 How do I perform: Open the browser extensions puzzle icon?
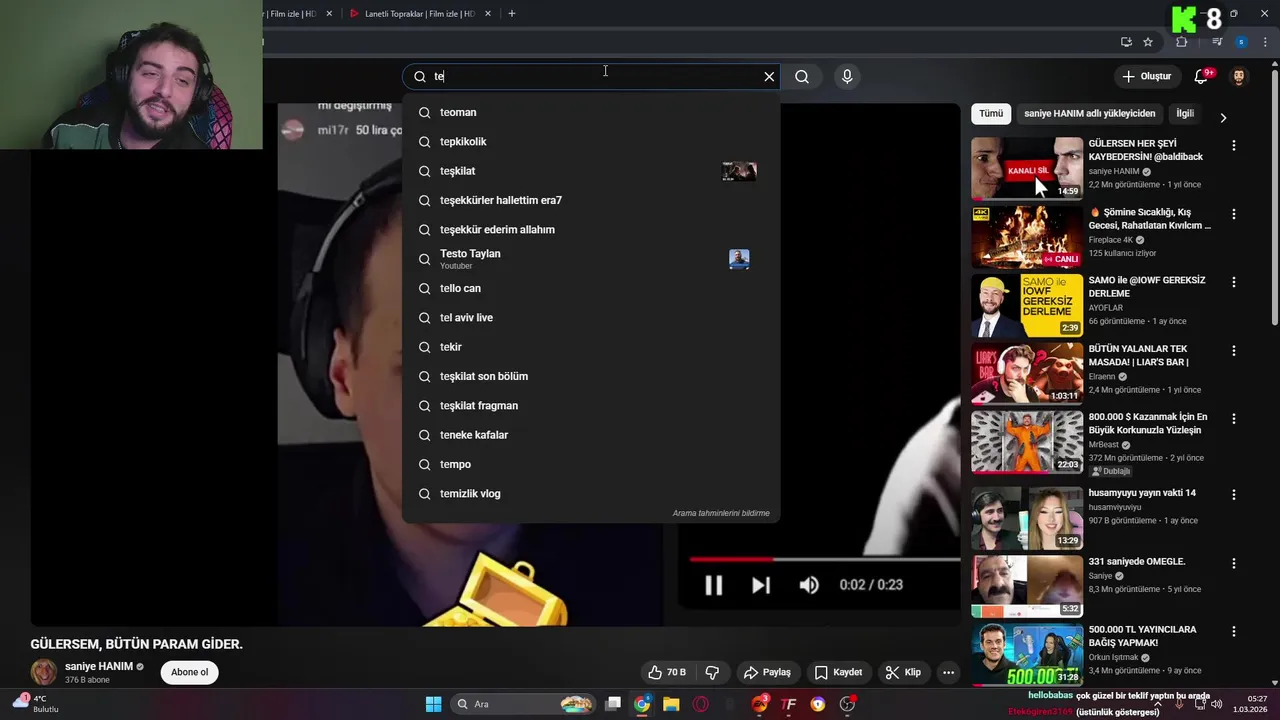tap(1182, 42)
